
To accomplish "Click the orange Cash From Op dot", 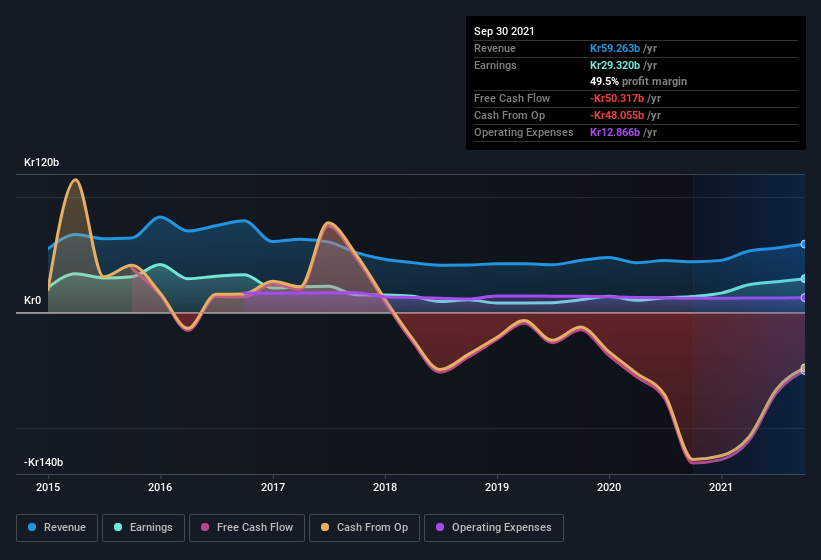I will coord(326,527).
